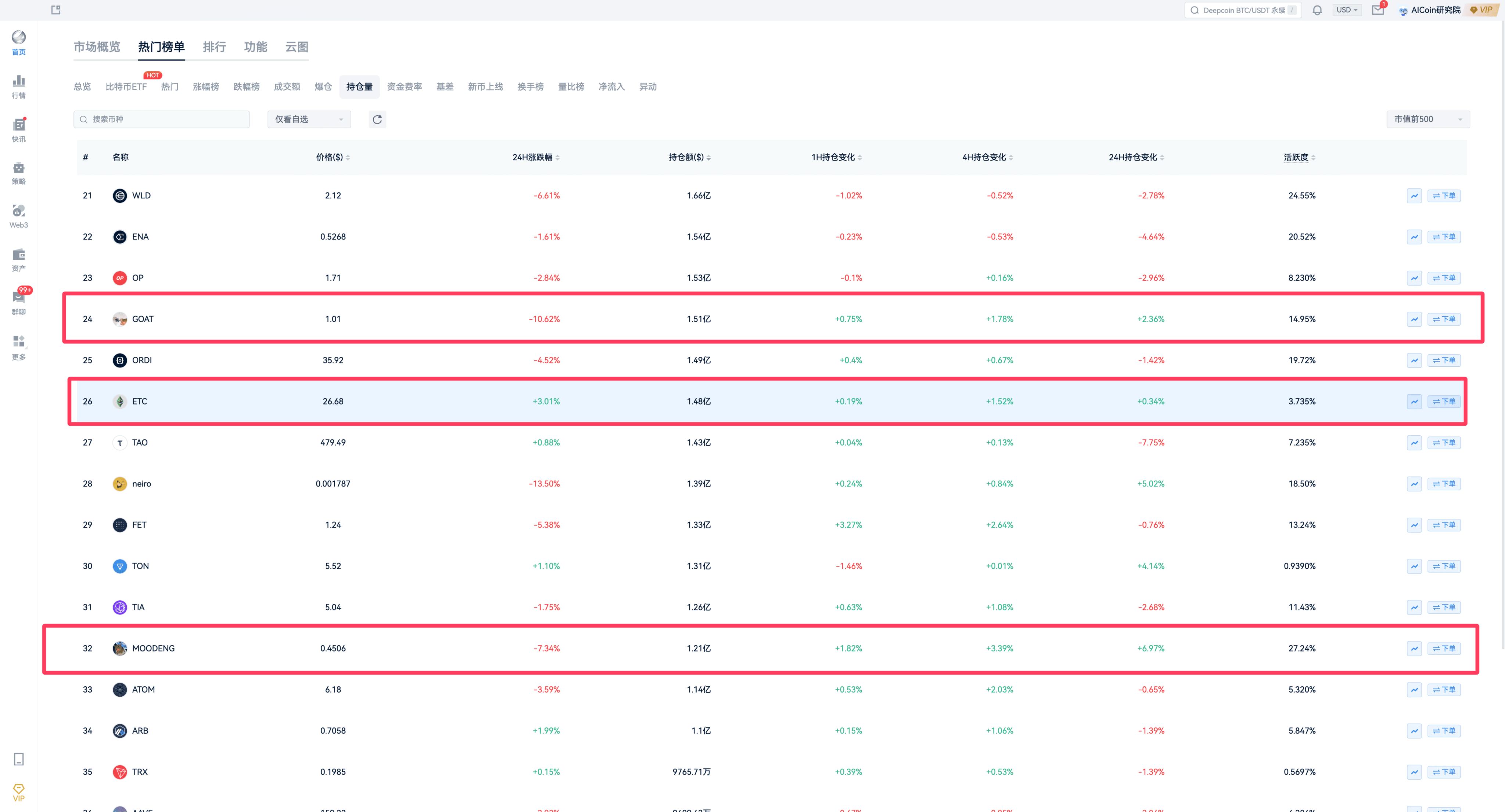Select the 比特币ETF sub-tab

(126, 86)
